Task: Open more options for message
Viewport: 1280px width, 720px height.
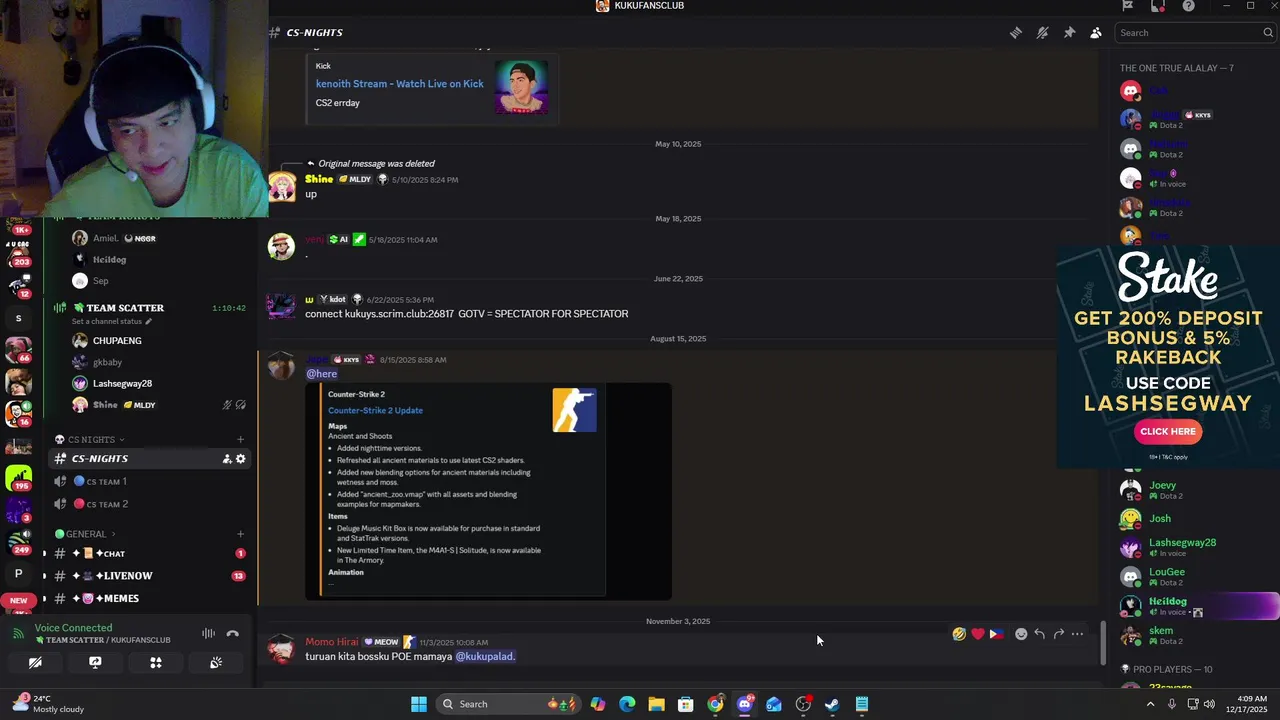Action: click(x=1077, y=634)
